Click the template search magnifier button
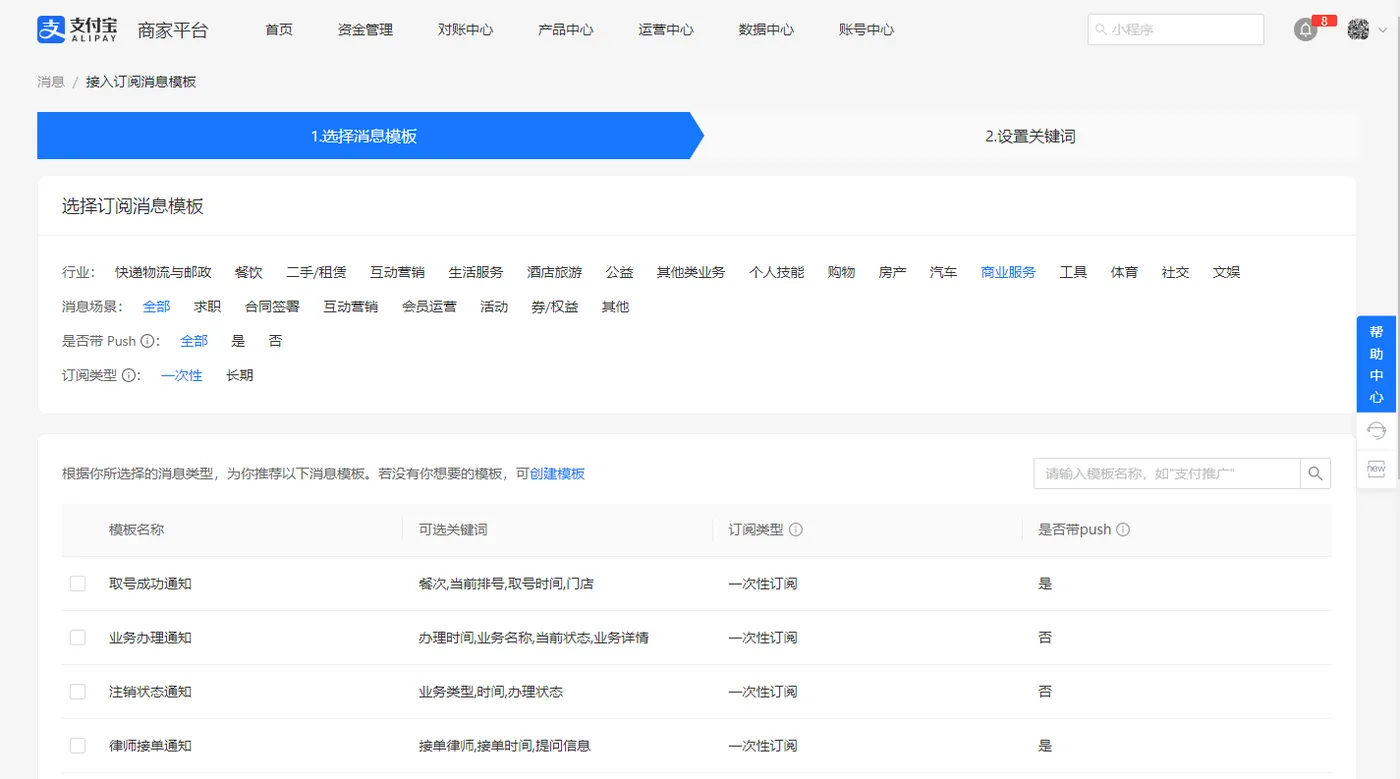1400x779 pixels. [x=1315, y=474]
